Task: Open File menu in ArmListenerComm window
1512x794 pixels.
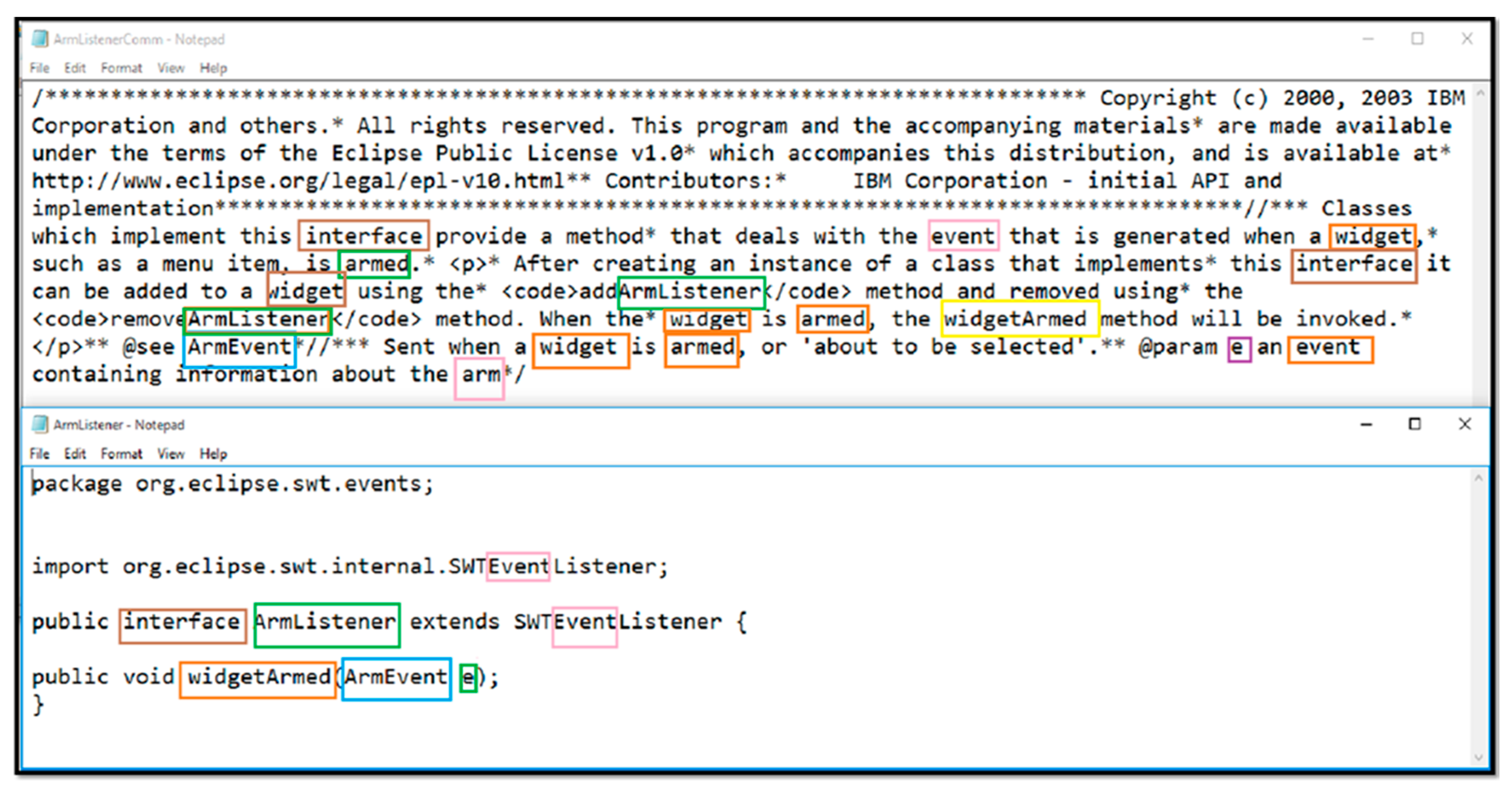Action: tap(39, 68)
